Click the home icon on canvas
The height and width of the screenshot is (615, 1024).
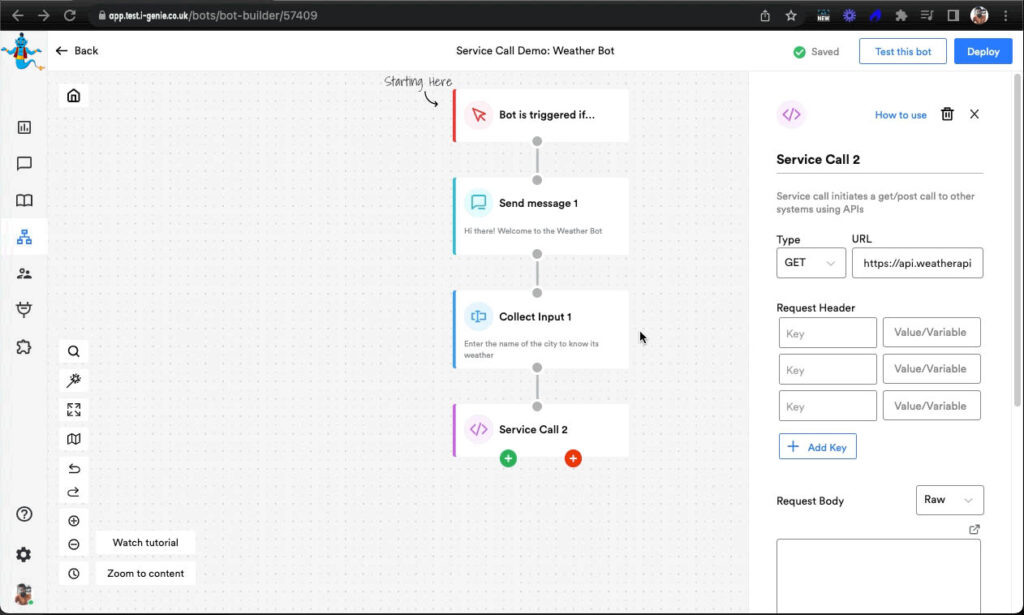pyautogui.click(x=74, y=96)
